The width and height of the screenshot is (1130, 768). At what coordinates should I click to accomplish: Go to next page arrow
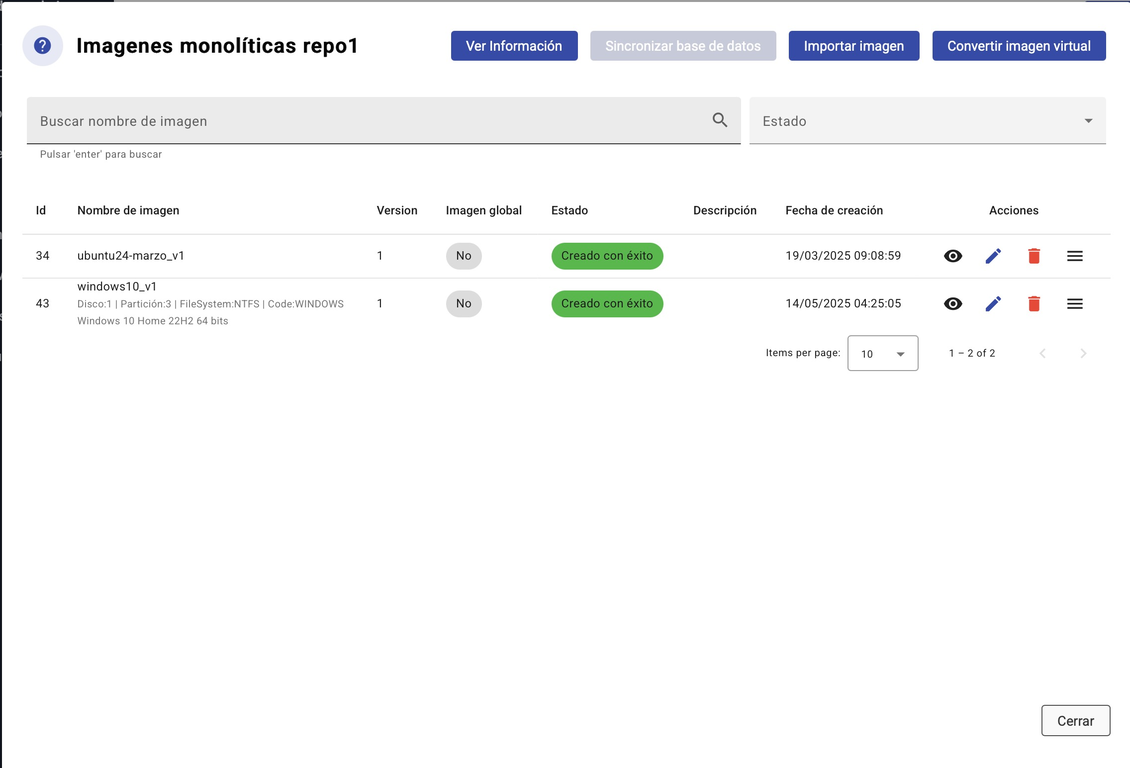click(1083, 354)
